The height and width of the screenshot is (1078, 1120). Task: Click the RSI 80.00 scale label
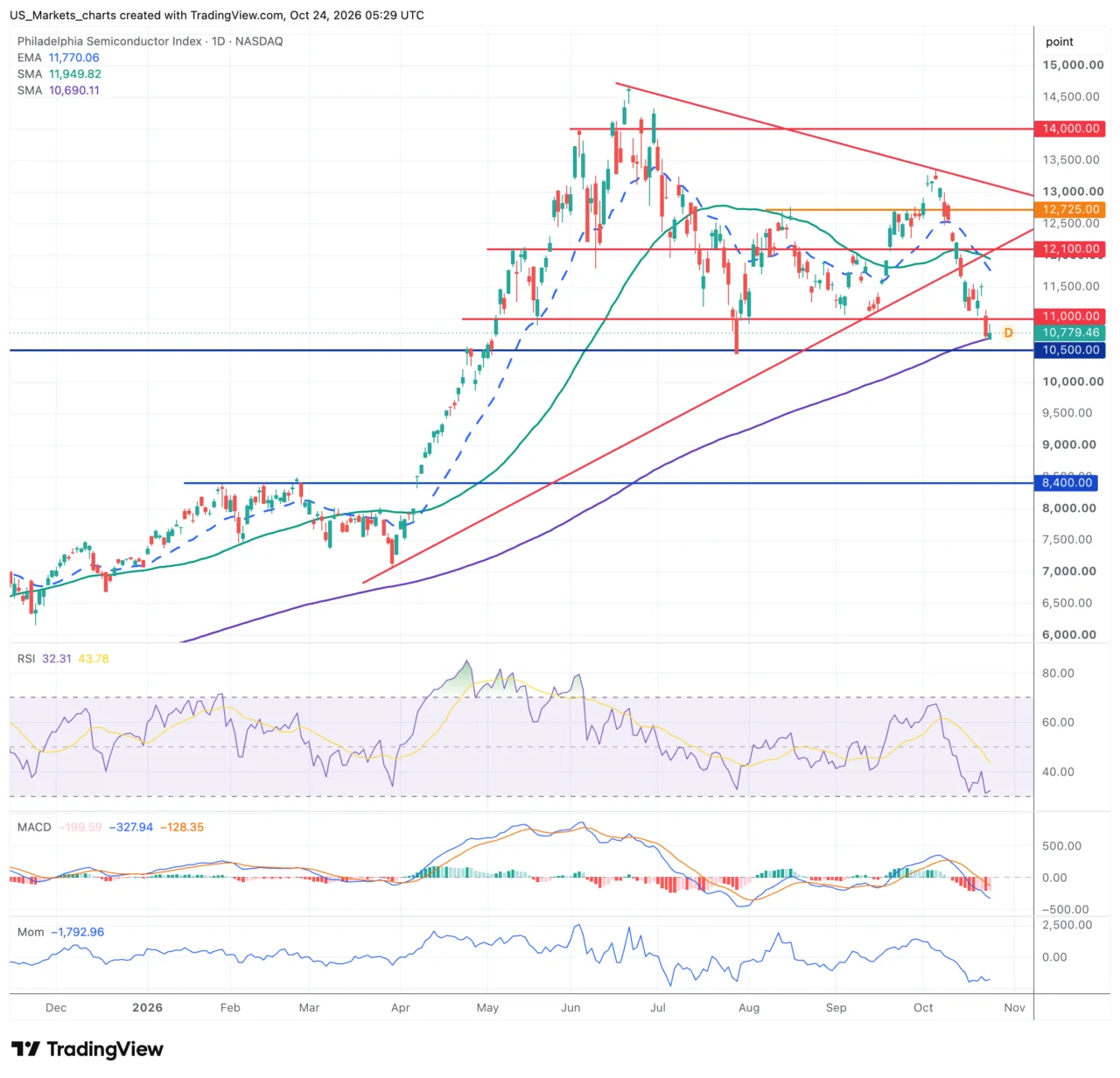1059,674
